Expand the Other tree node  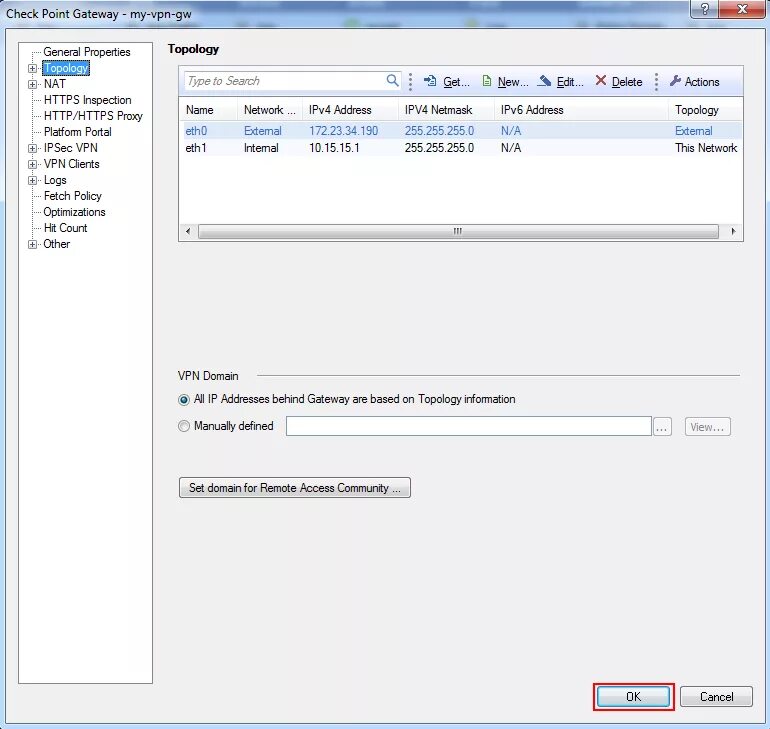click(x=32, y=244)
